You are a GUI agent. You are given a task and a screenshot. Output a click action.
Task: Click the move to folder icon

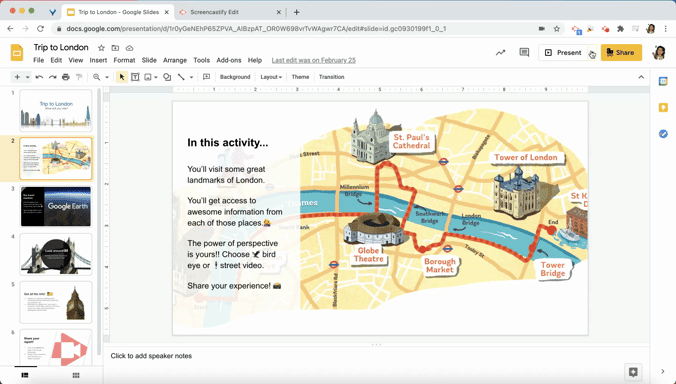point(115,48)
